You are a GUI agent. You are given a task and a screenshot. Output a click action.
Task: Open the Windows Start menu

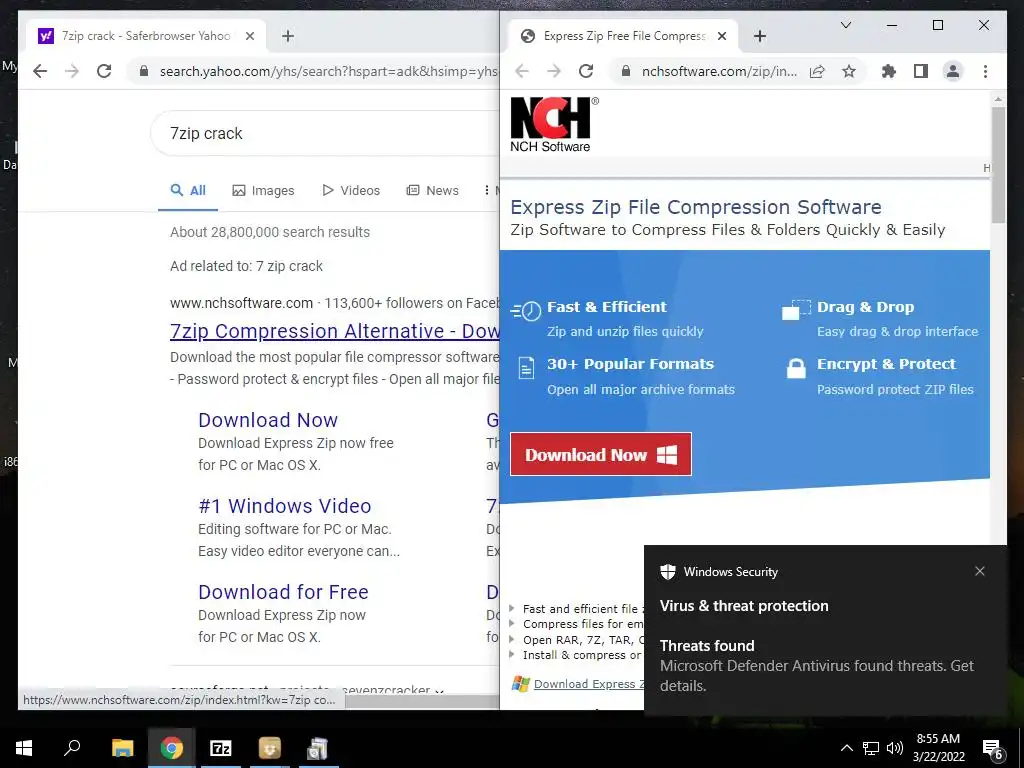pos(24,748)
